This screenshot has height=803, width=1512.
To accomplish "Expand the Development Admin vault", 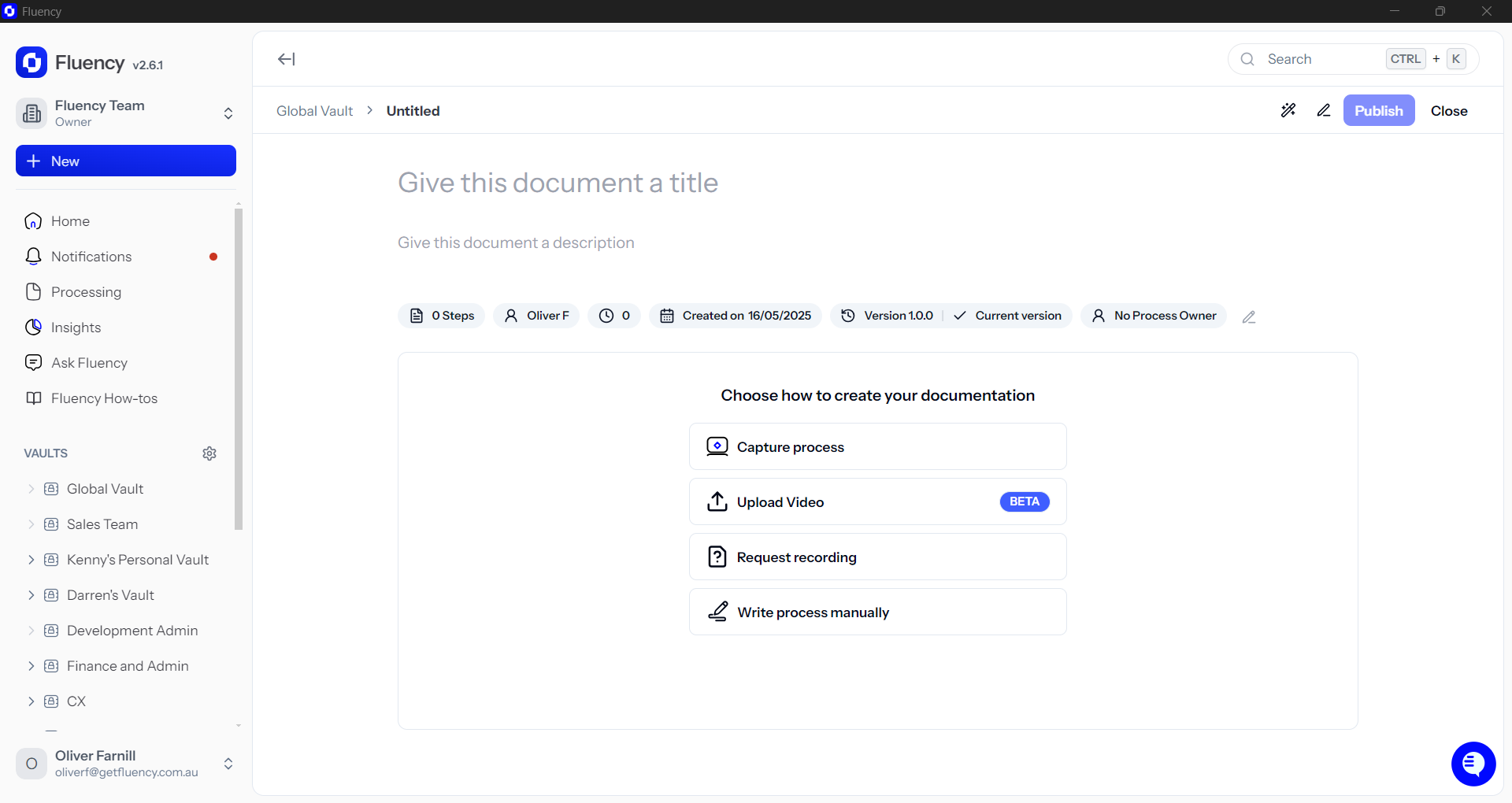I will (x=31, y=631).
